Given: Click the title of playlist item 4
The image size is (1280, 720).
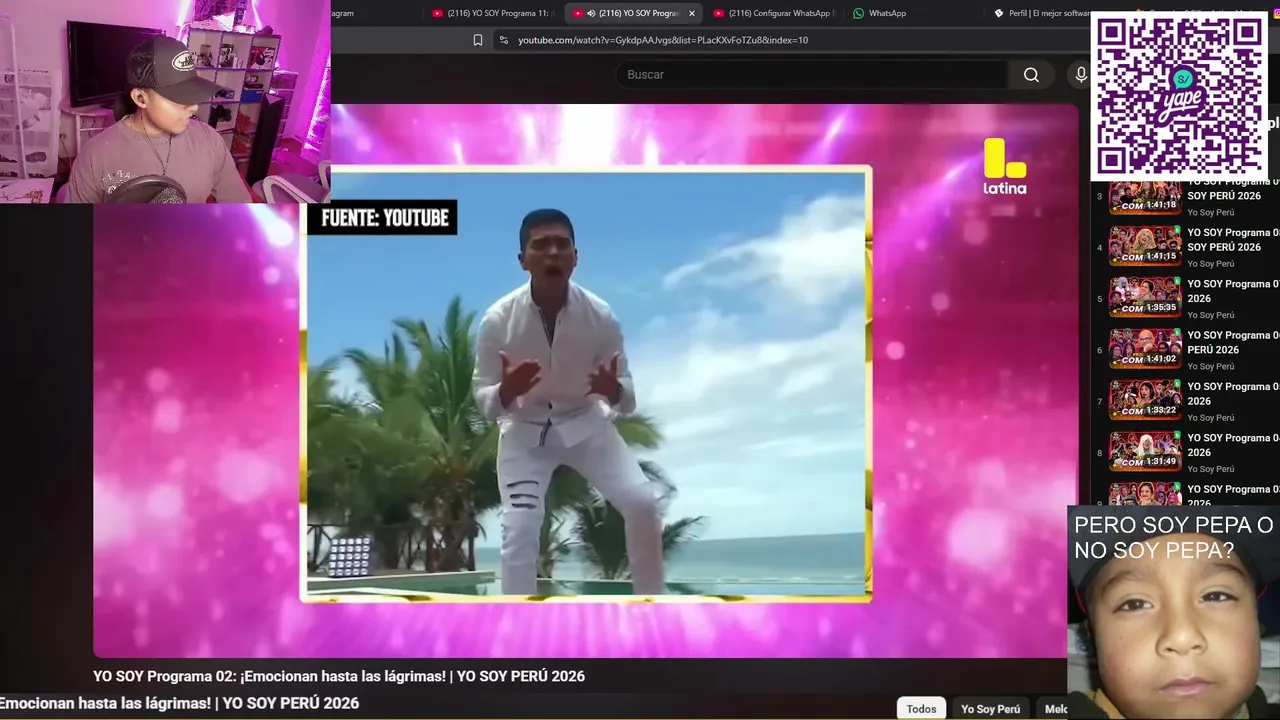Looking at the screenshot, I should (1233, 240).
